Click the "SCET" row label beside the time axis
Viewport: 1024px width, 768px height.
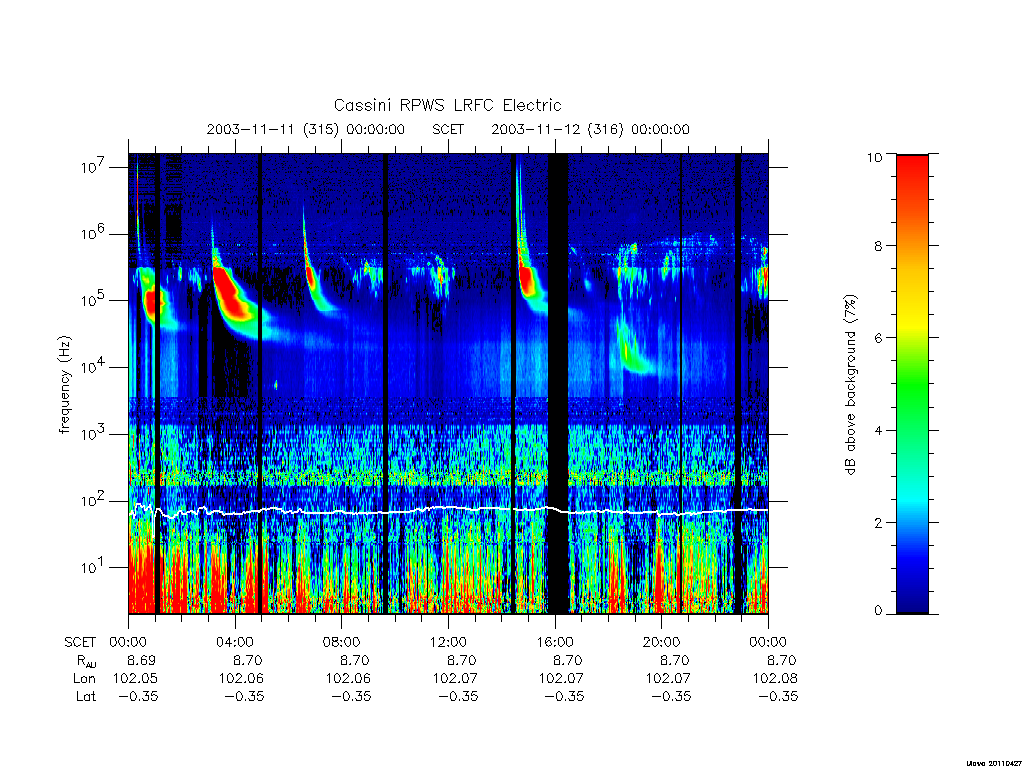click(80, 642)
